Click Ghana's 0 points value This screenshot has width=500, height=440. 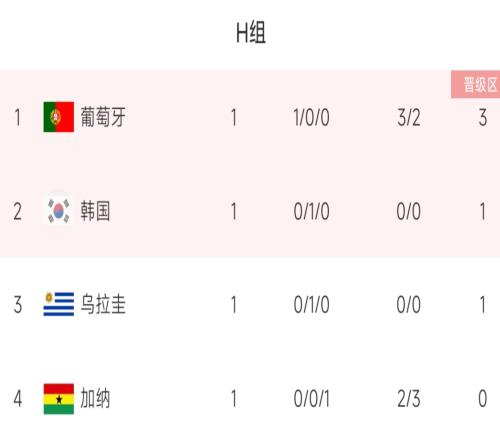click(483, 399)
